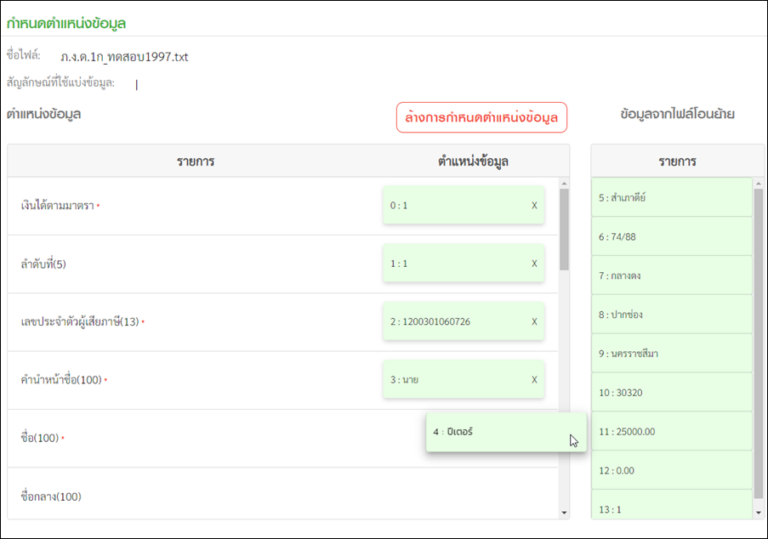768x539 pixels.
Task: Remove the '2 : 1200301060726' mapping with X
Action: tap(534, 322)
